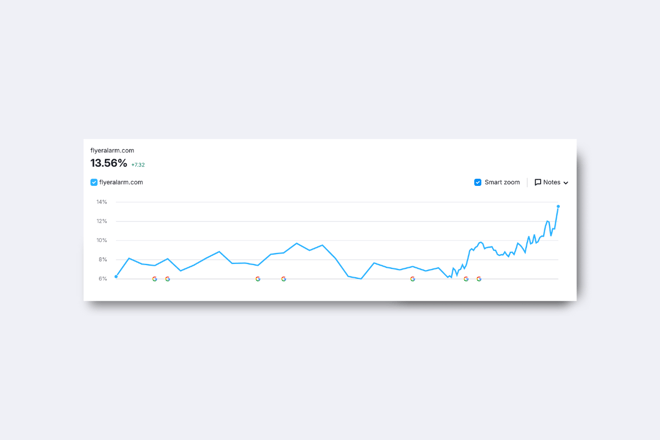The height and width of the screenshot is (440, 660).
Task: Click the fifth Google update marker
Action: (x=412, y=279)
